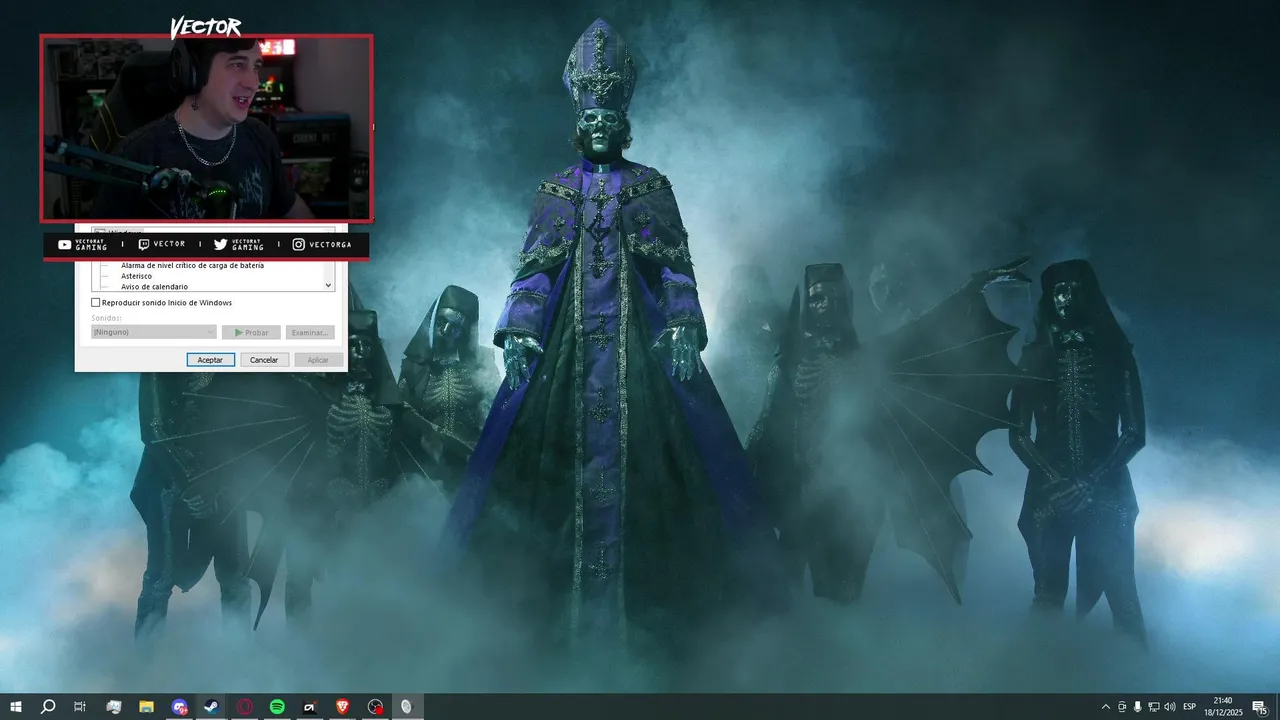
Task: Open black taskbar icon between Spotify and Brave
Action: click(x=310, y=707)
